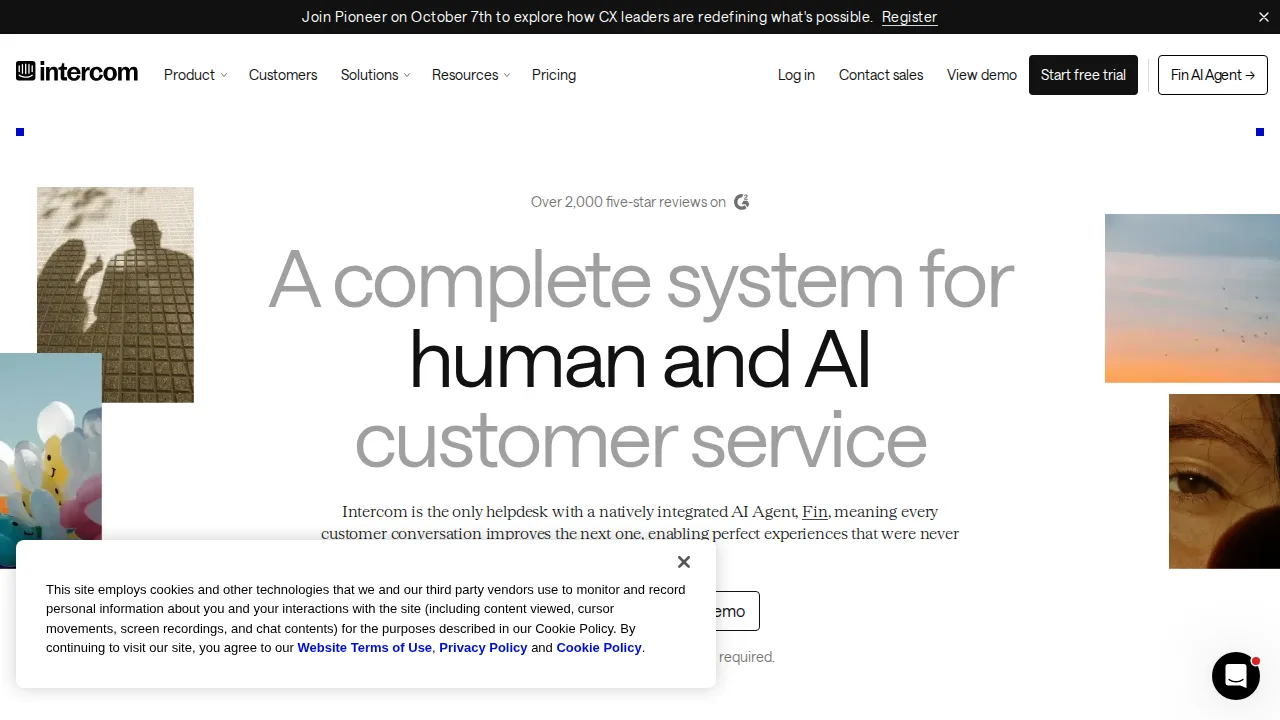This screenshot has width=1280, height=720.
Task: Click the Intercom logo
Action: point(77,73)
